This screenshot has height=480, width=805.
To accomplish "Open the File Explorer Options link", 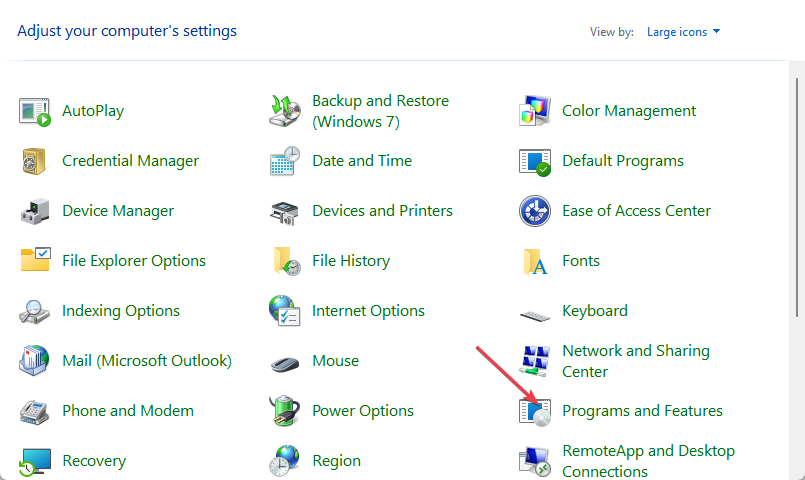I will coord(133,261).
